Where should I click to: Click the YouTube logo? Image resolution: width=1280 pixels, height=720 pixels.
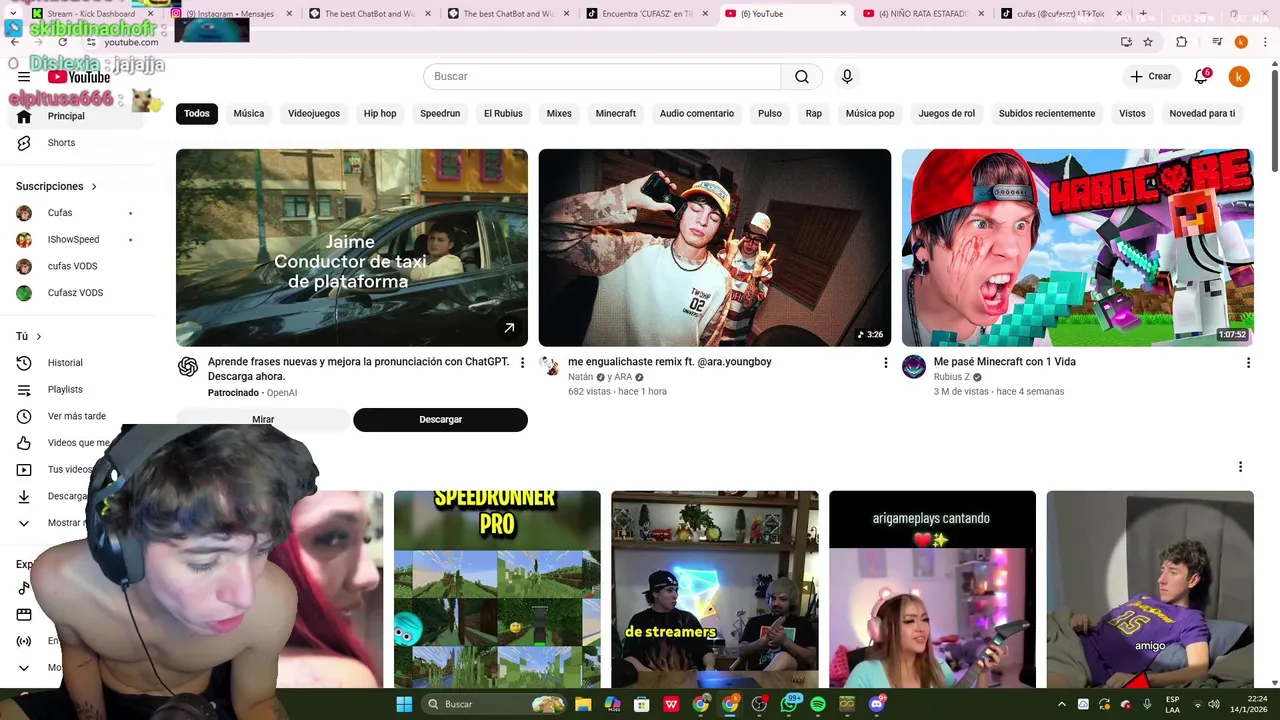(79, 77)
